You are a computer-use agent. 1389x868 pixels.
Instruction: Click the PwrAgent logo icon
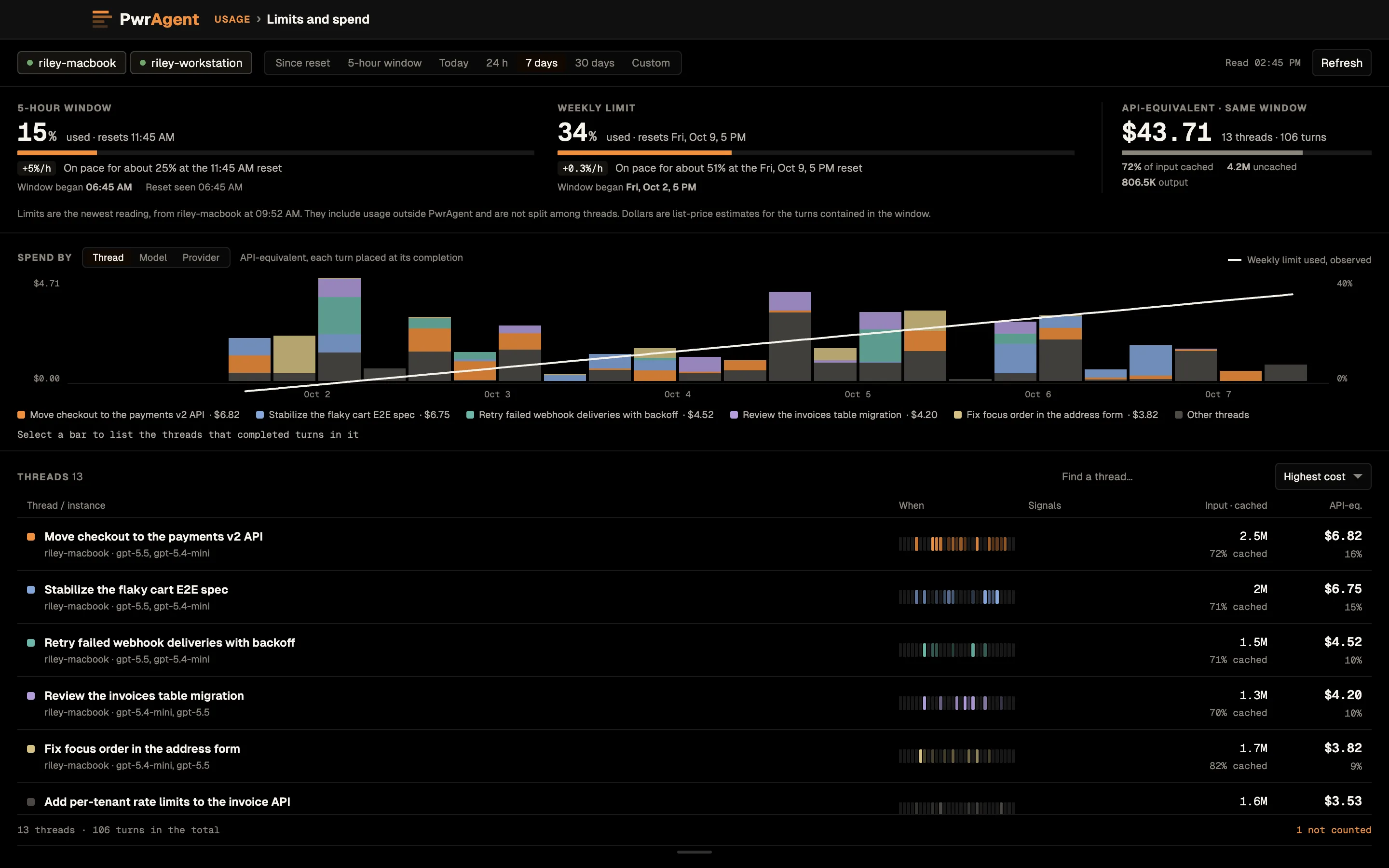pos(102,19)
